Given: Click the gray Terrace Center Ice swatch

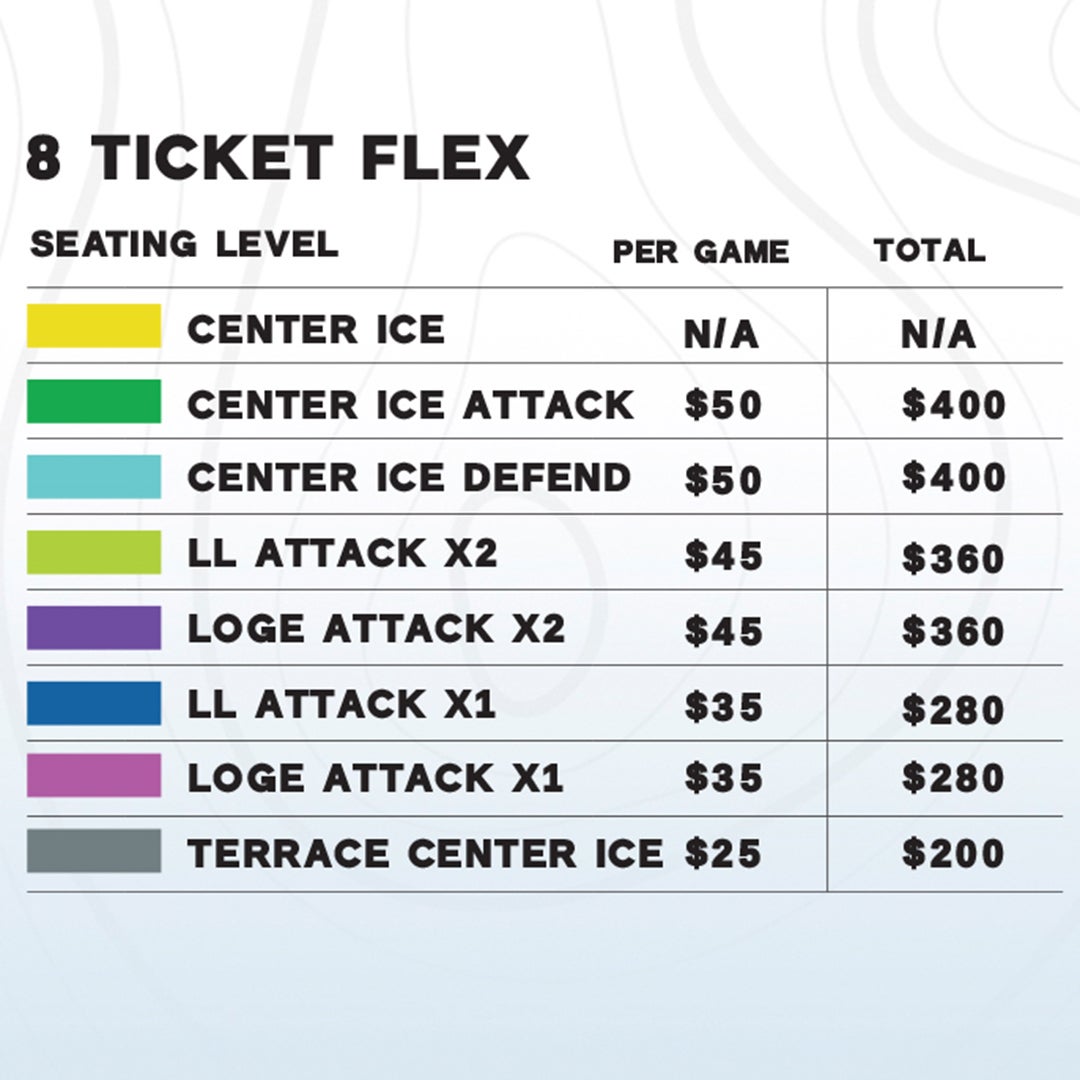Looking at the screenshot, I should pyautogui.click(x=94, y=851).
